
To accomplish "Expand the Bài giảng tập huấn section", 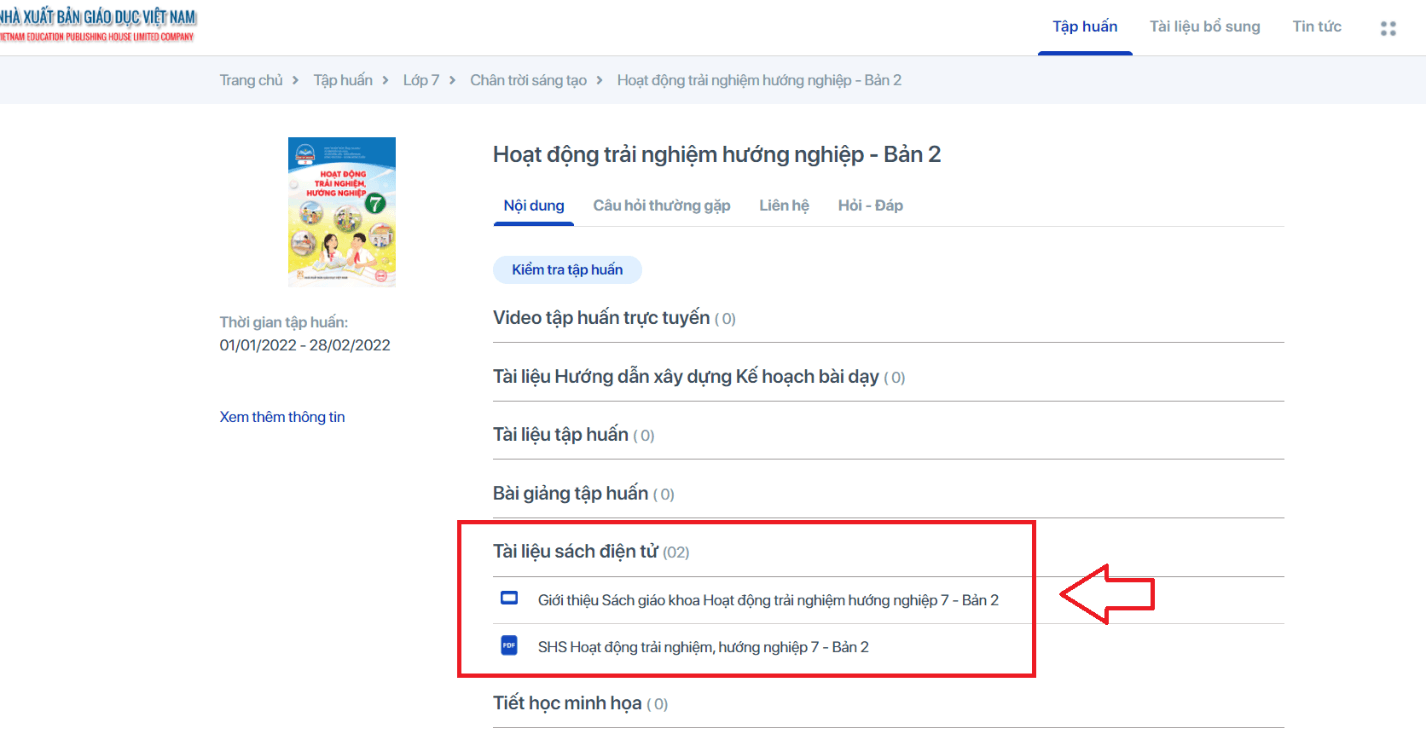I will pos(888,494).
